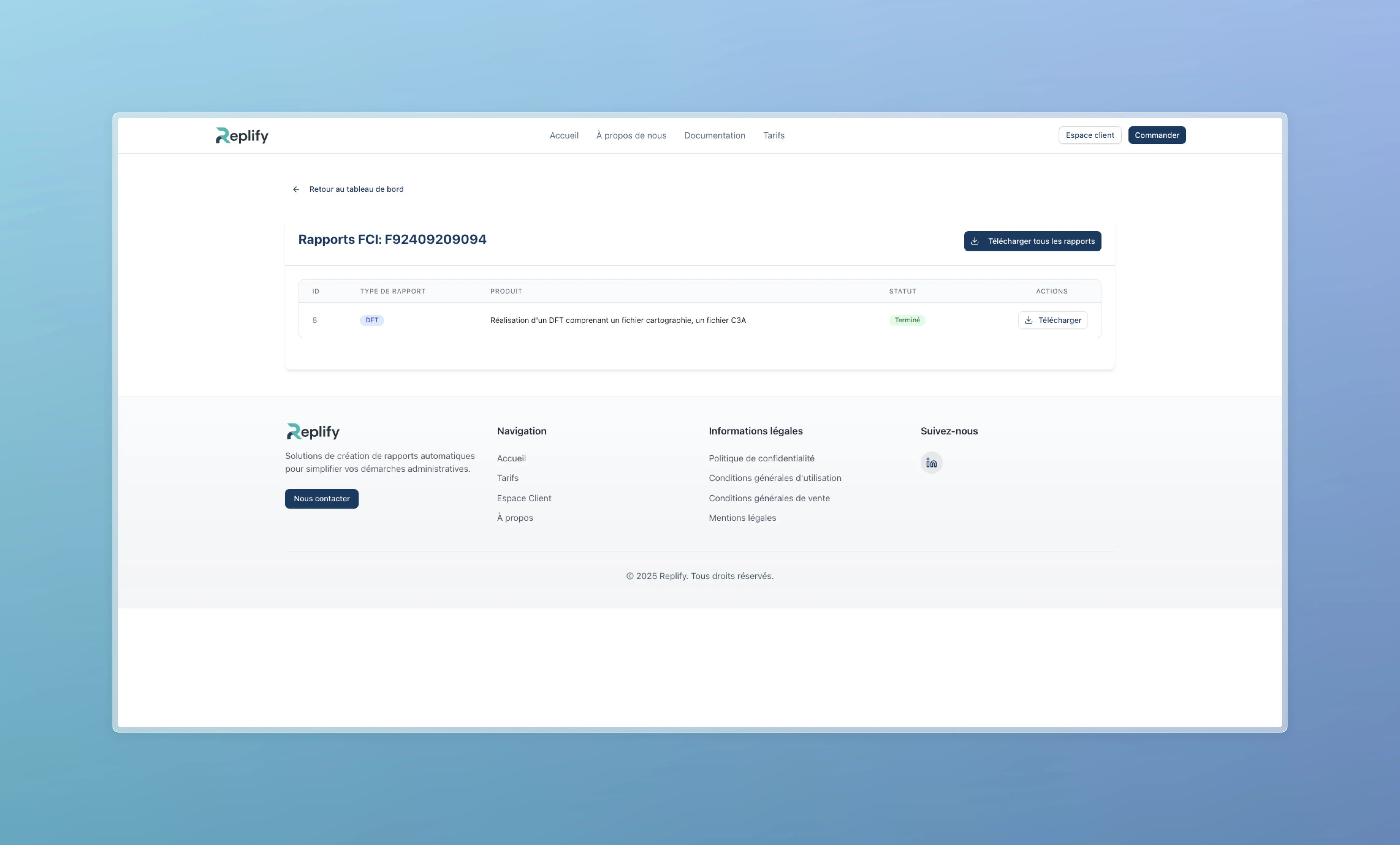
Task: Click the LinkedIn icon under Suivez-nous
Action: 931,463
